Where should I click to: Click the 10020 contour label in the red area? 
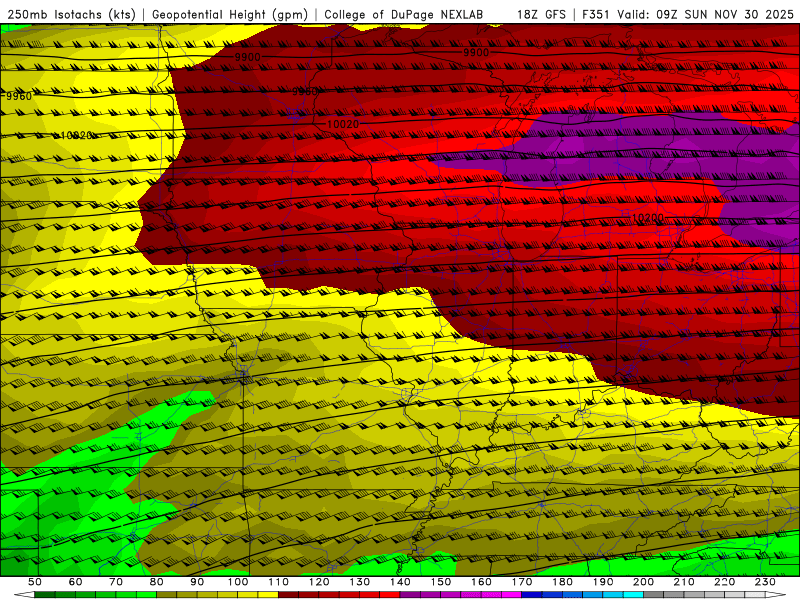click(343, 124)
